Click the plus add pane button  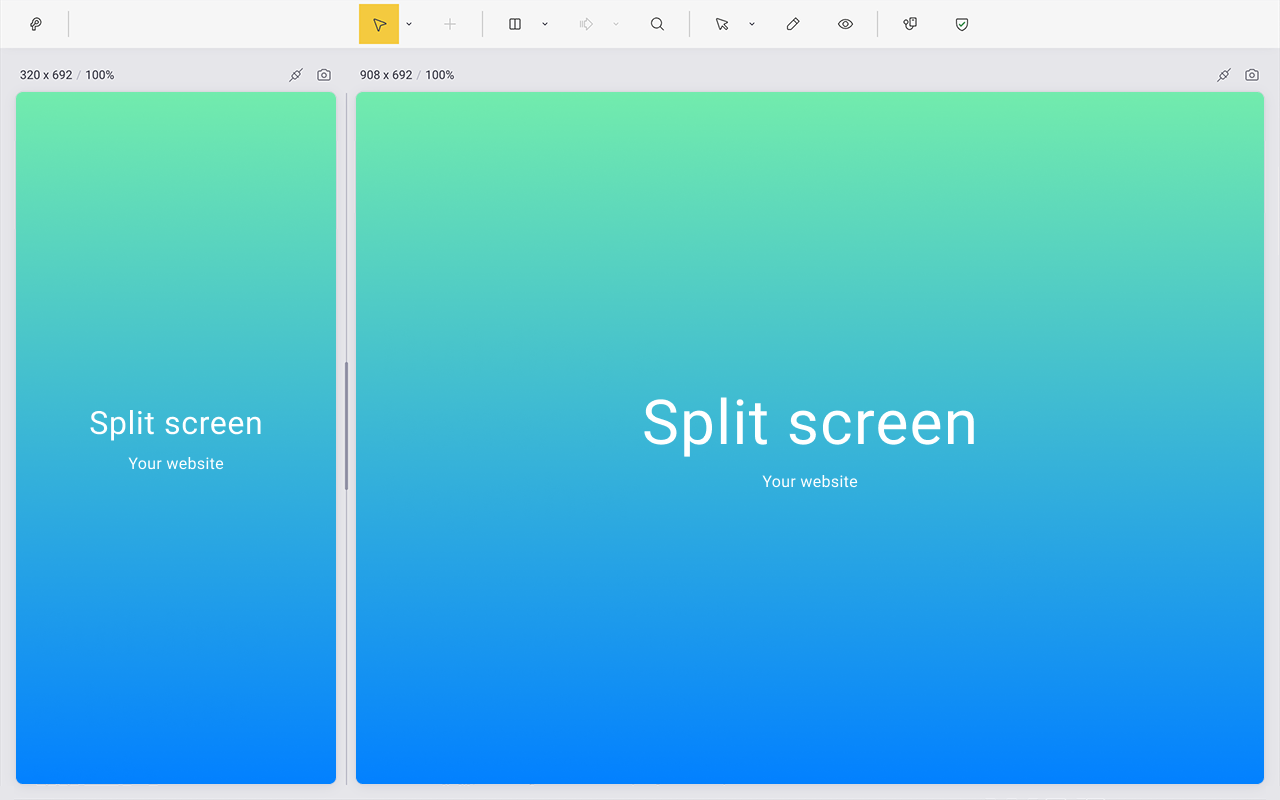click(450, 24)
